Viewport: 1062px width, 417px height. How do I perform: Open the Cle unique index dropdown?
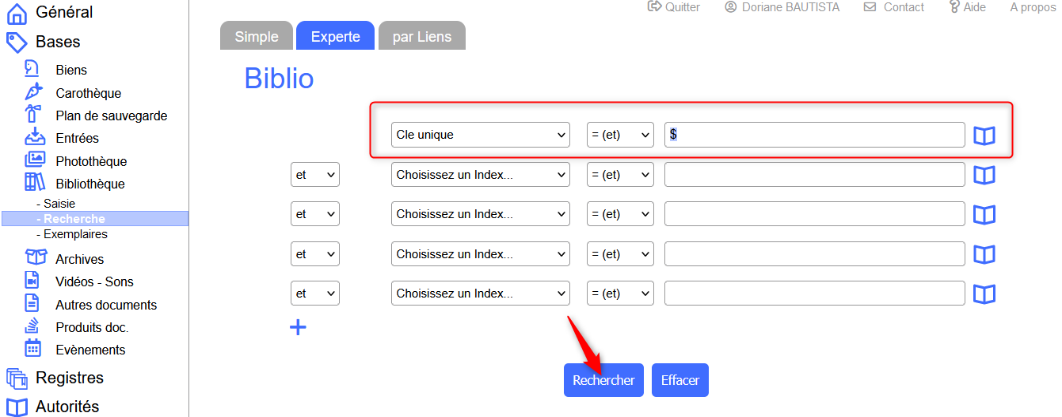click(479, 134)
